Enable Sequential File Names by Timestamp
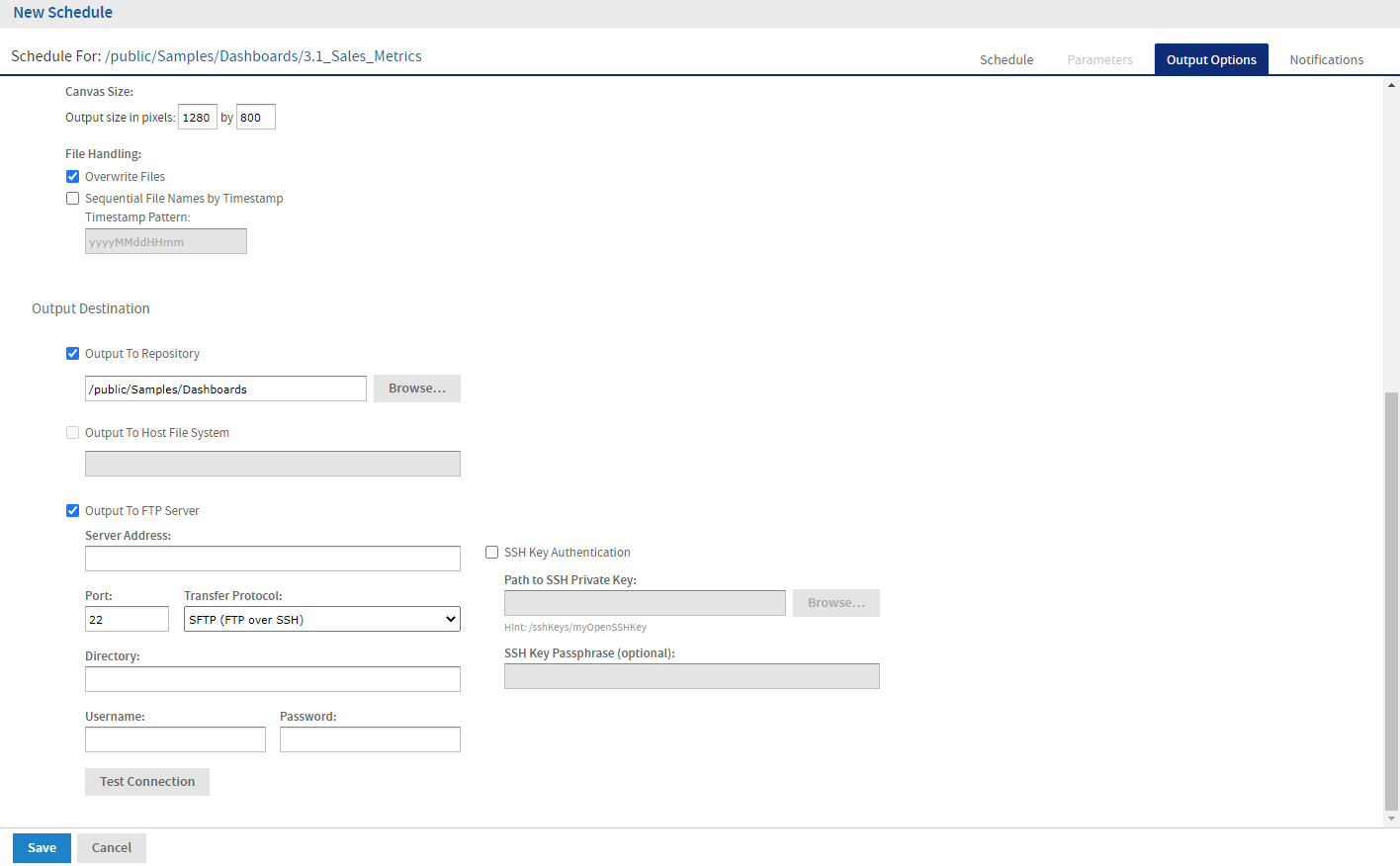Screen dimensions: 1400x866 tap(72, 199)
